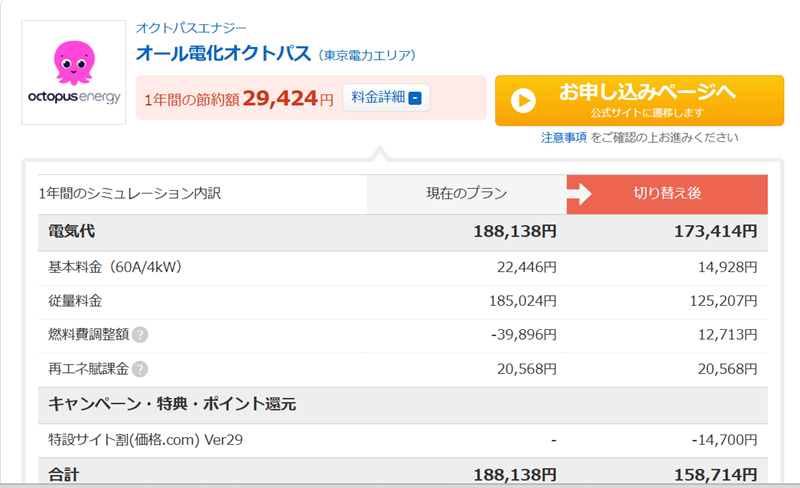Click the play arrow icon on apply button

(x=523, y=101)
